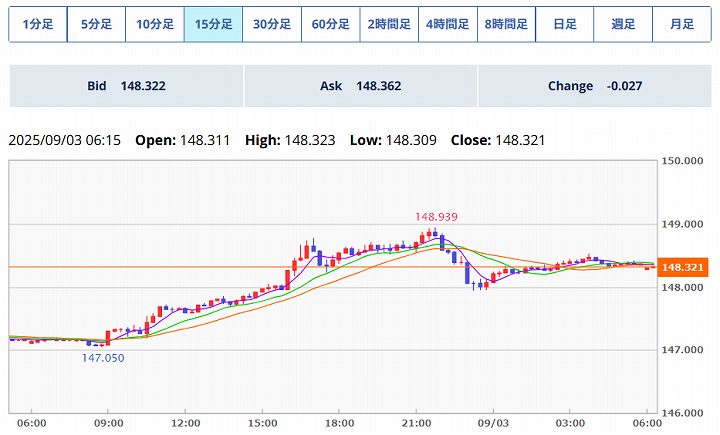Click the 147.050 low price label
Viewport: 720px width, 435px height.
pos(103,358)
